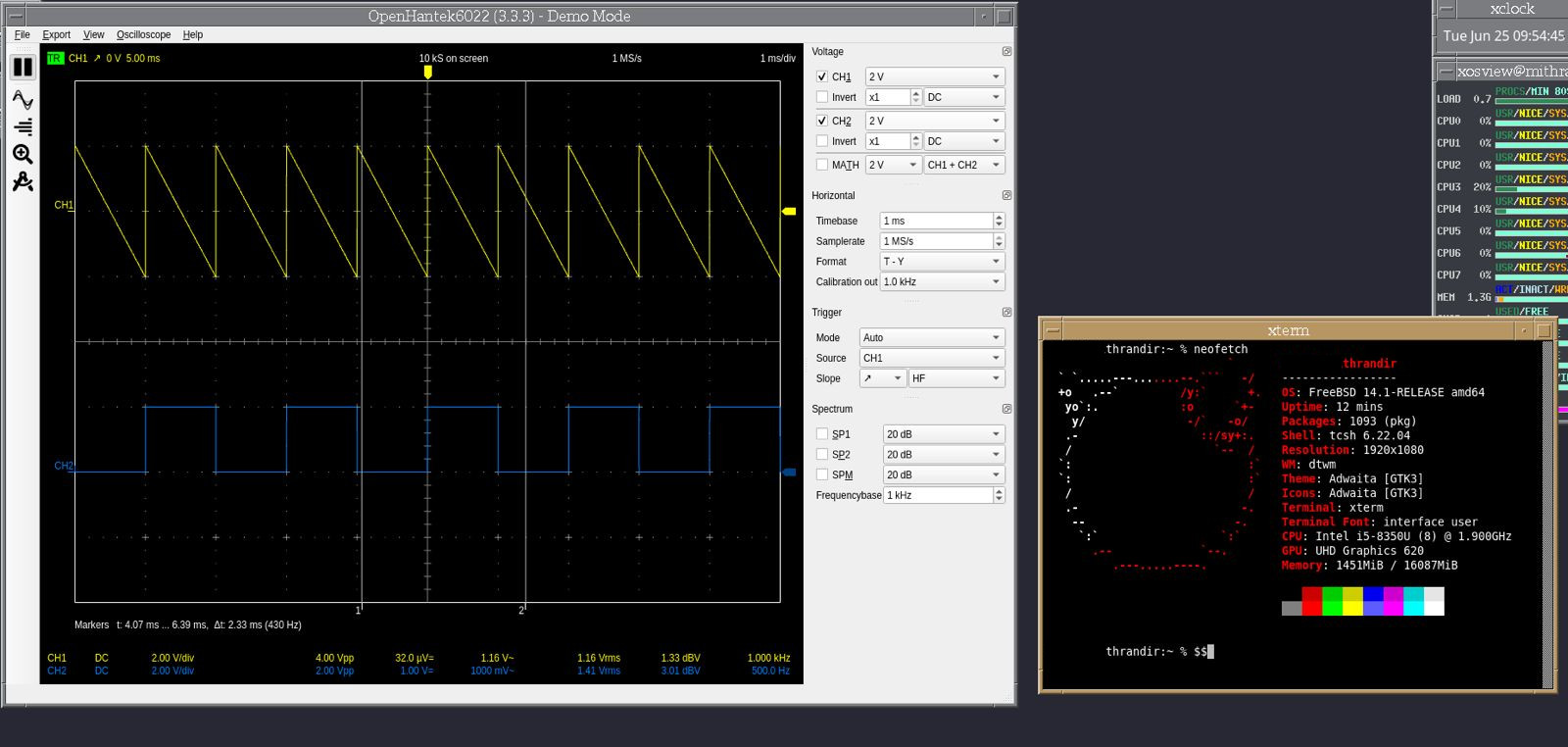Screen dimensions: 1568x747
Task: Disable the CH1 channel checkbox
Action: (x=822, y=76)
